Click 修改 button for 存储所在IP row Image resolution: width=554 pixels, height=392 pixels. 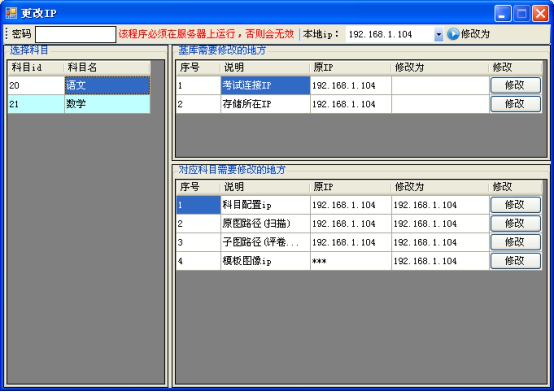pyautogui.click(x=515, y=104)
